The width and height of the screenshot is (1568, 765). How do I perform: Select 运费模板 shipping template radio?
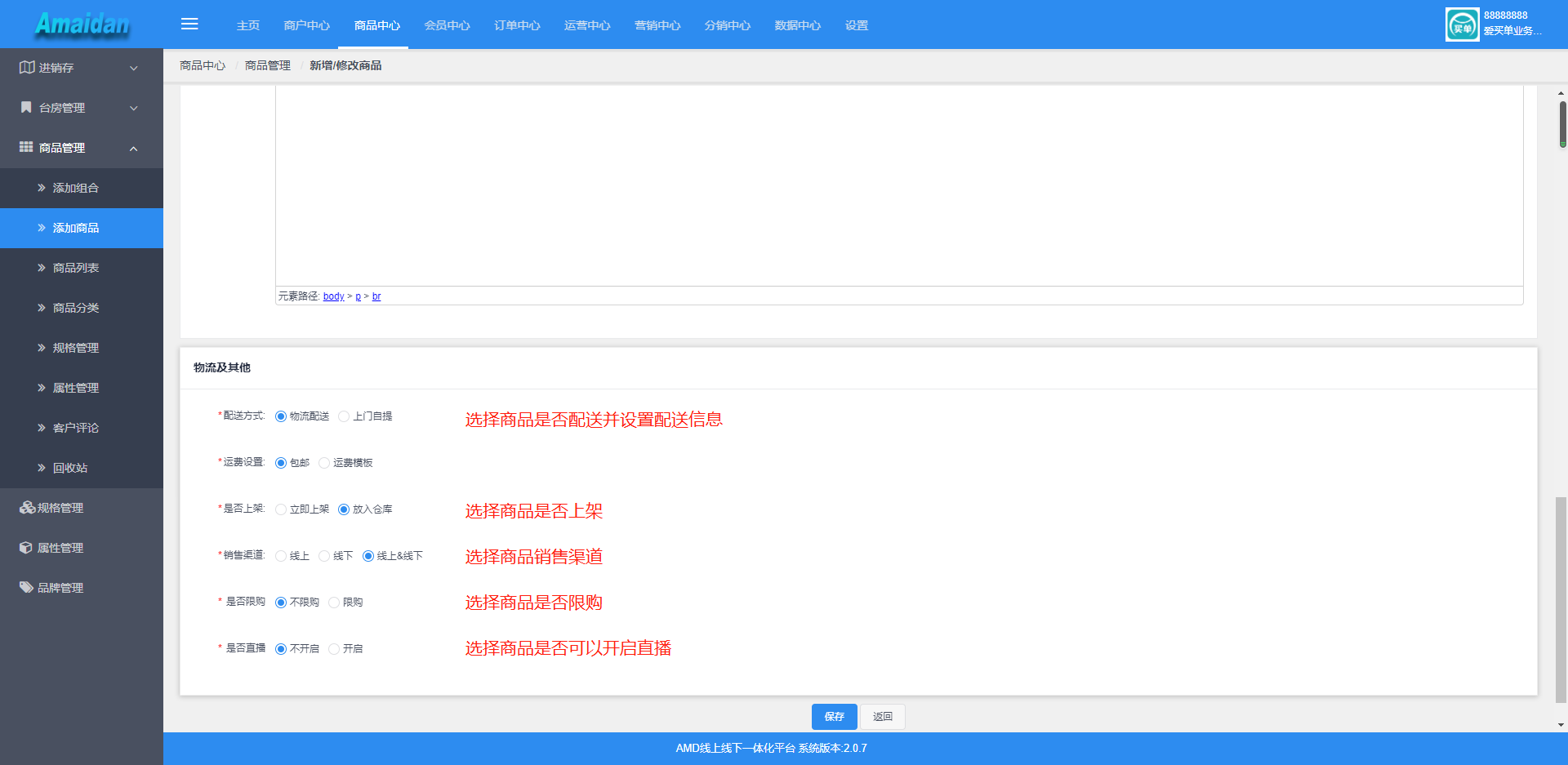(324, 463)
